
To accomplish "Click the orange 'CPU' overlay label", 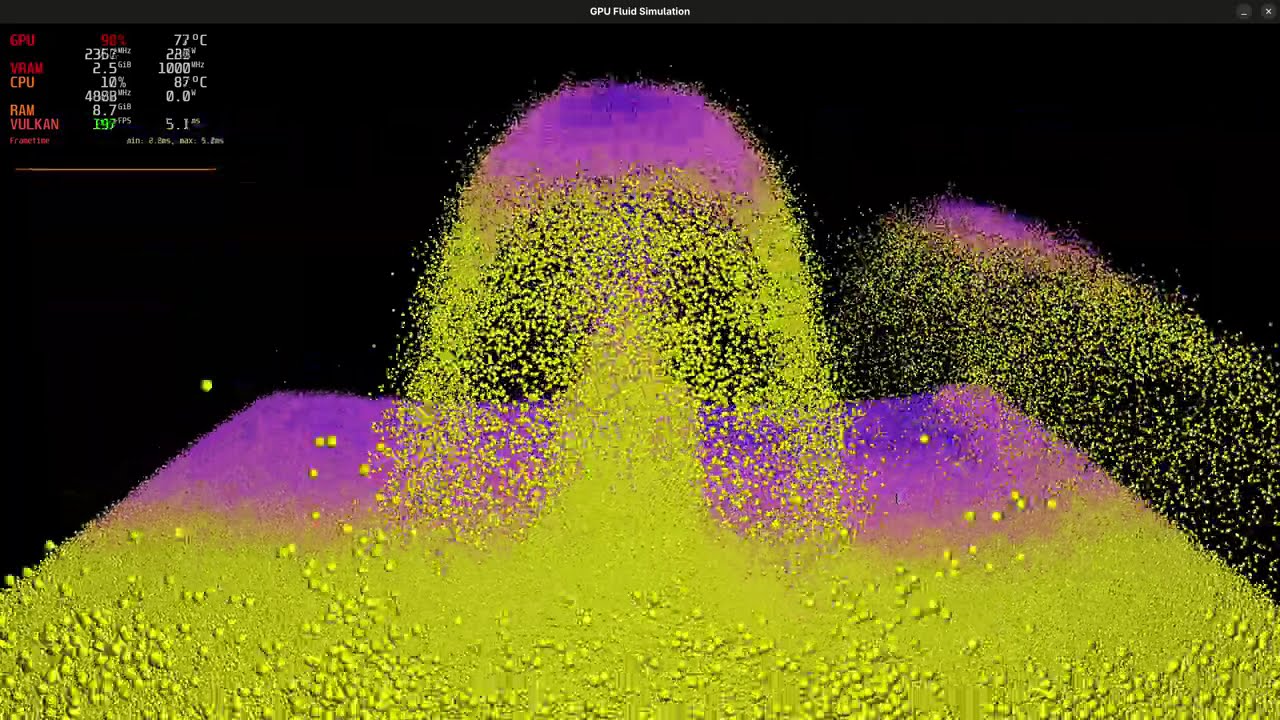I will tap(22, 82).
